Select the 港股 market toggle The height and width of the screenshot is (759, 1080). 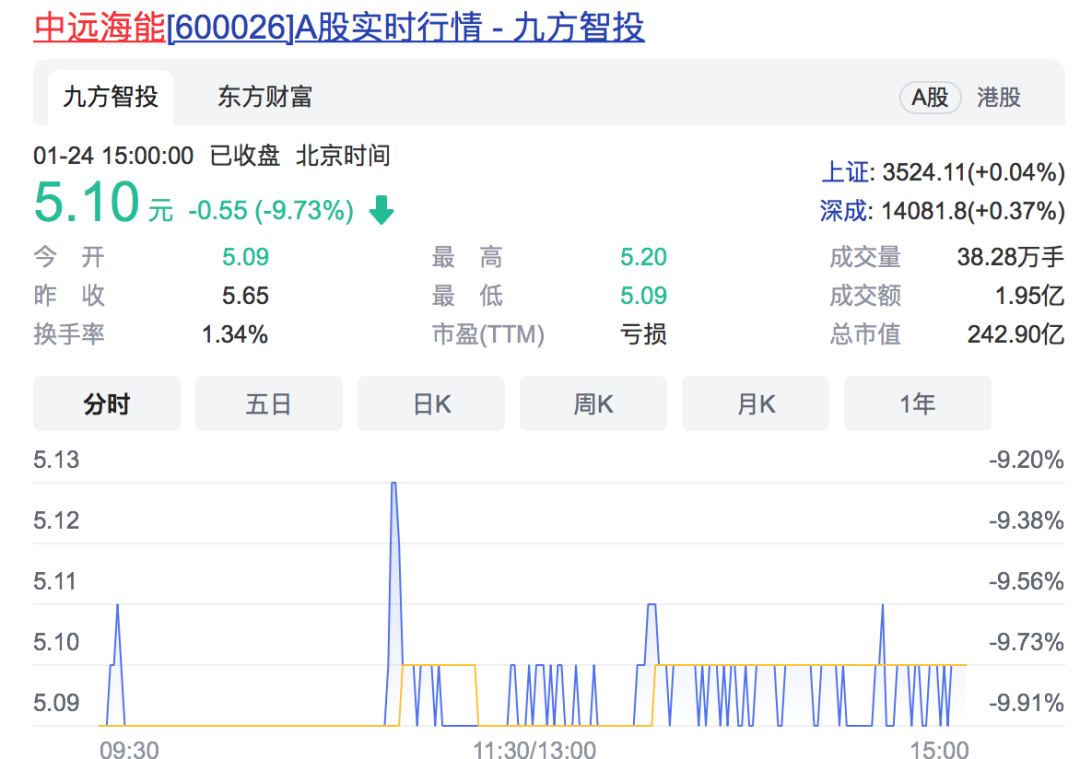coord(999,97)
